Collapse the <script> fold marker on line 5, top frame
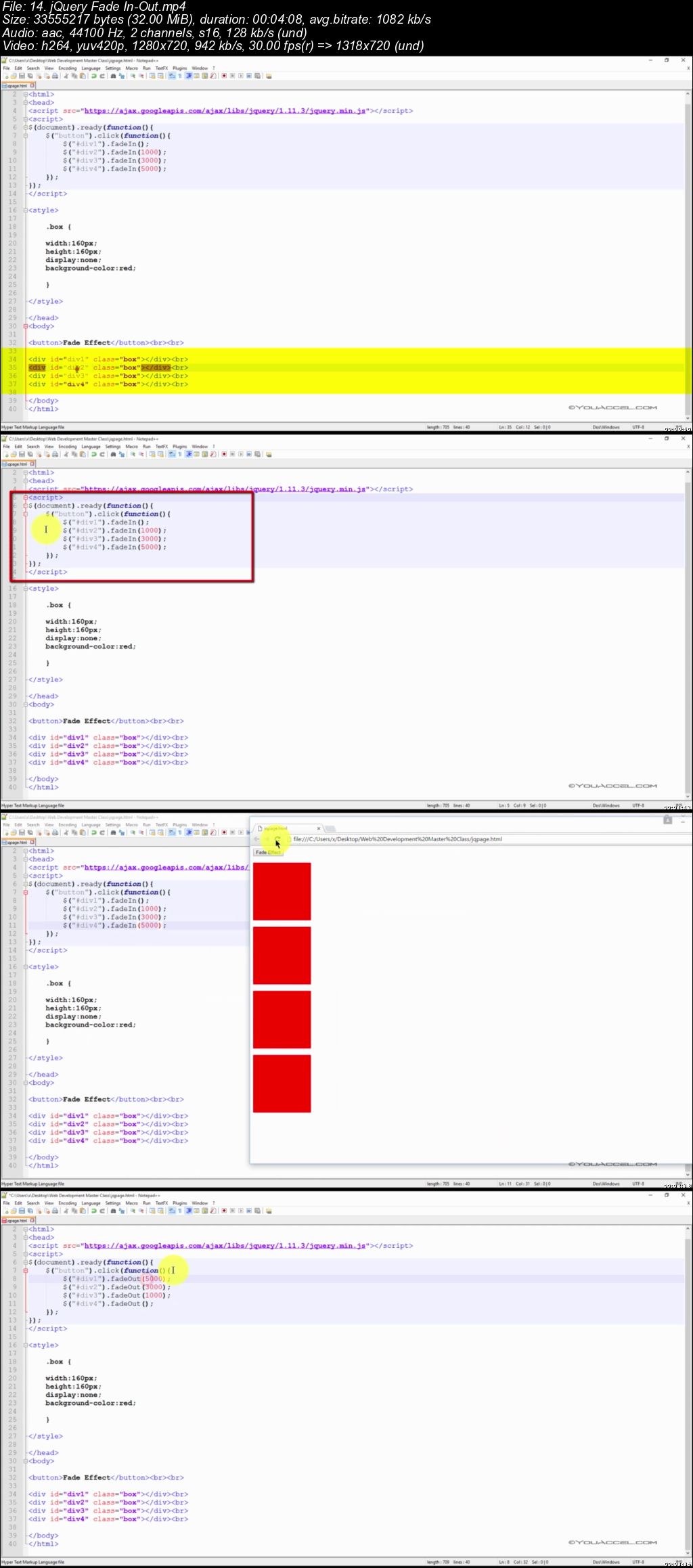Image resolution: width=693 pixels, height=1568 pixels. (26, 119)
